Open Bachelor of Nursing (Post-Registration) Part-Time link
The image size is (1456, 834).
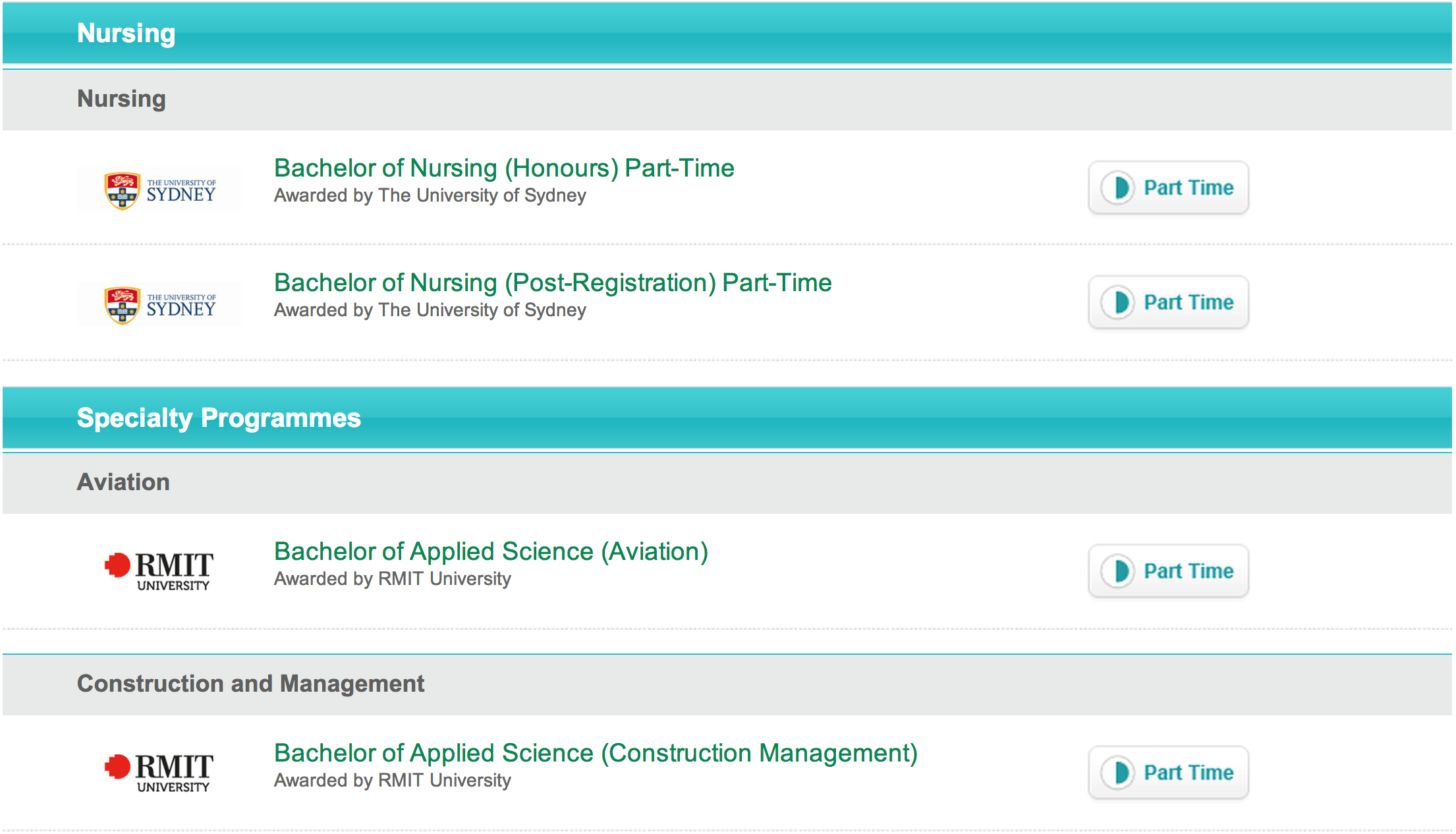(553, 283)
